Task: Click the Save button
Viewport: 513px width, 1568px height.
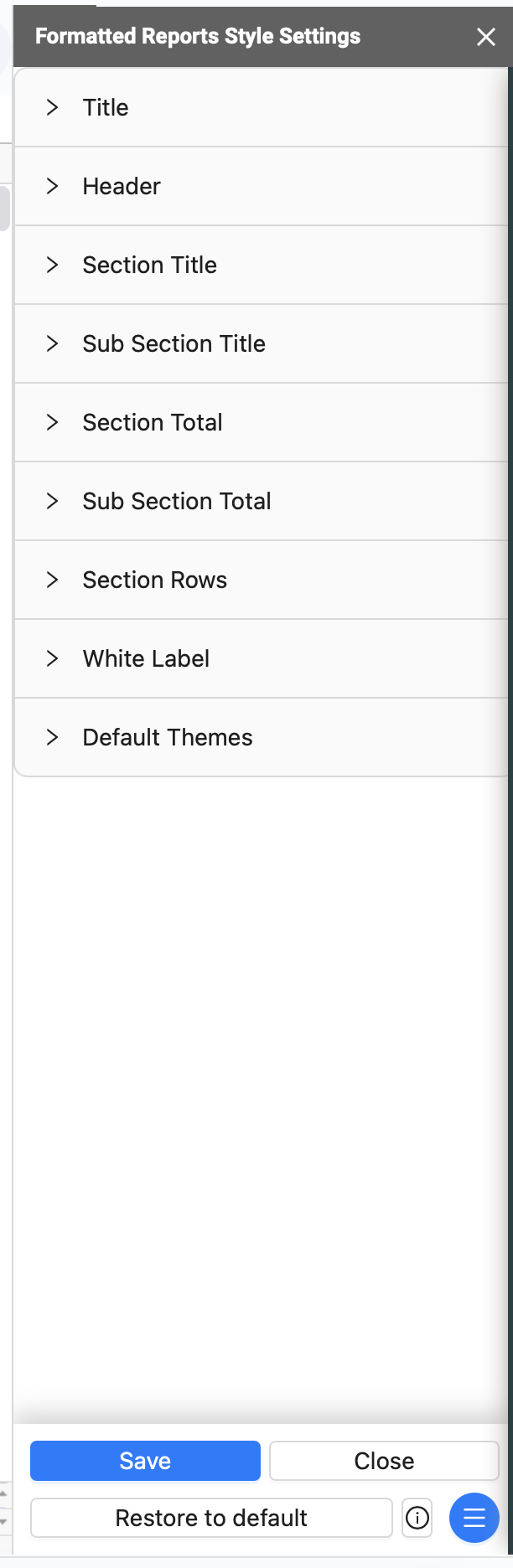Action: click(x=145, y=1461)
